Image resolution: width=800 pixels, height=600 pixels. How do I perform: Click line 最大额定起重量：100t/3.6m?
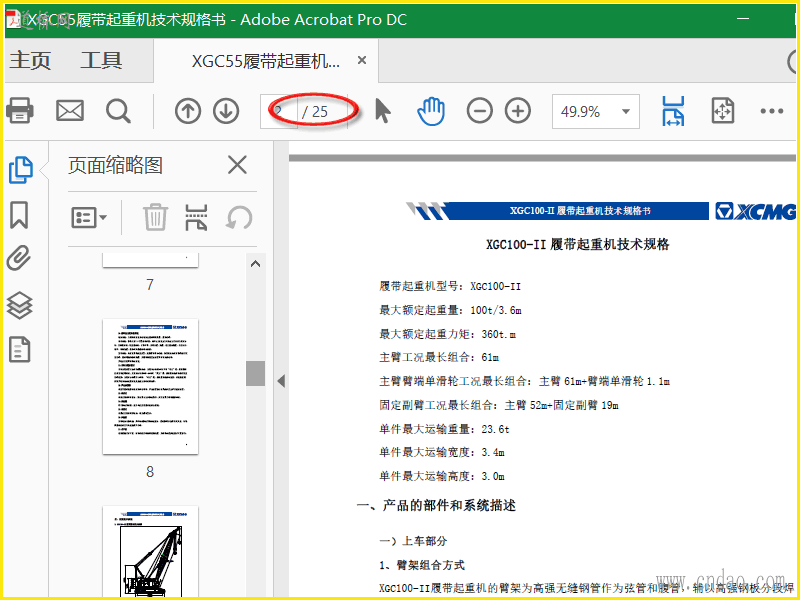coord(451,310)
